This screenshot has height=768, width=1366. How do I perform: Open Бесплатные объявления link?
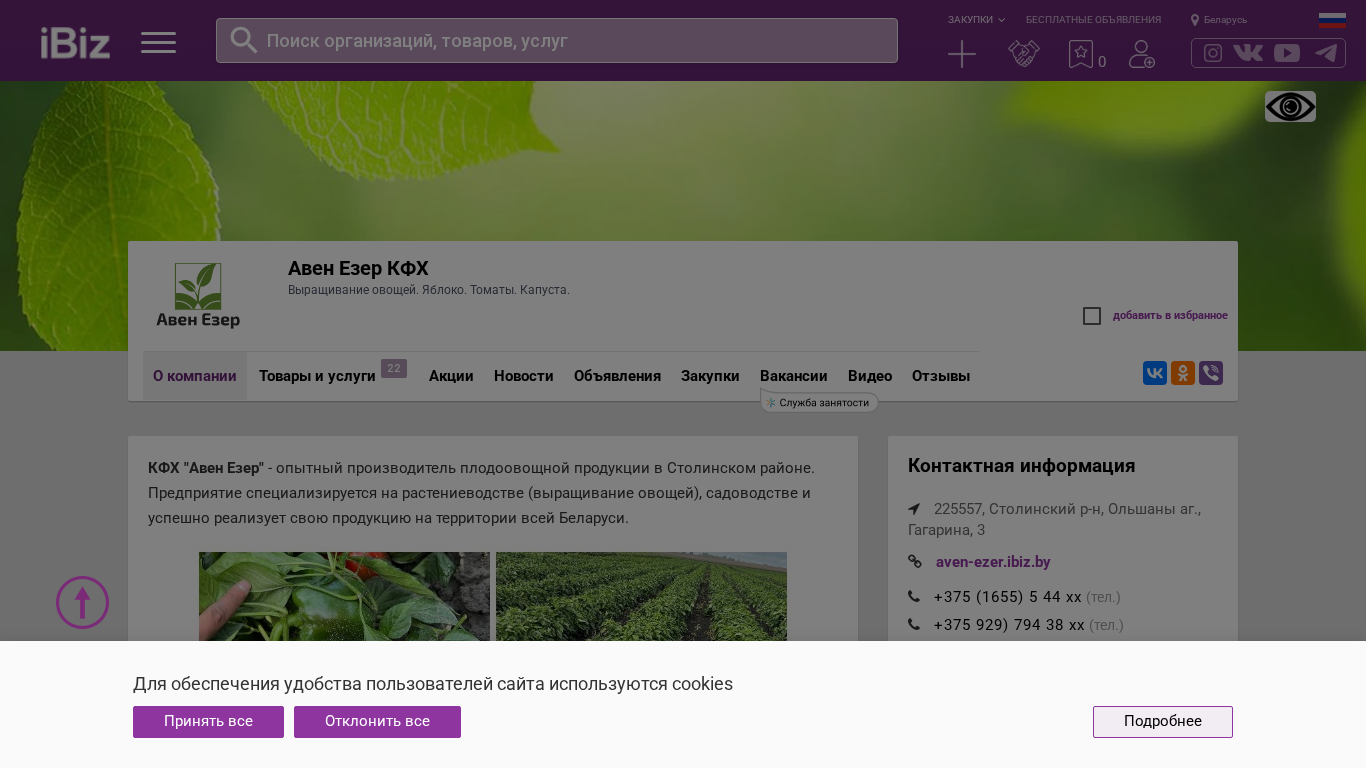pos(1093,20)
